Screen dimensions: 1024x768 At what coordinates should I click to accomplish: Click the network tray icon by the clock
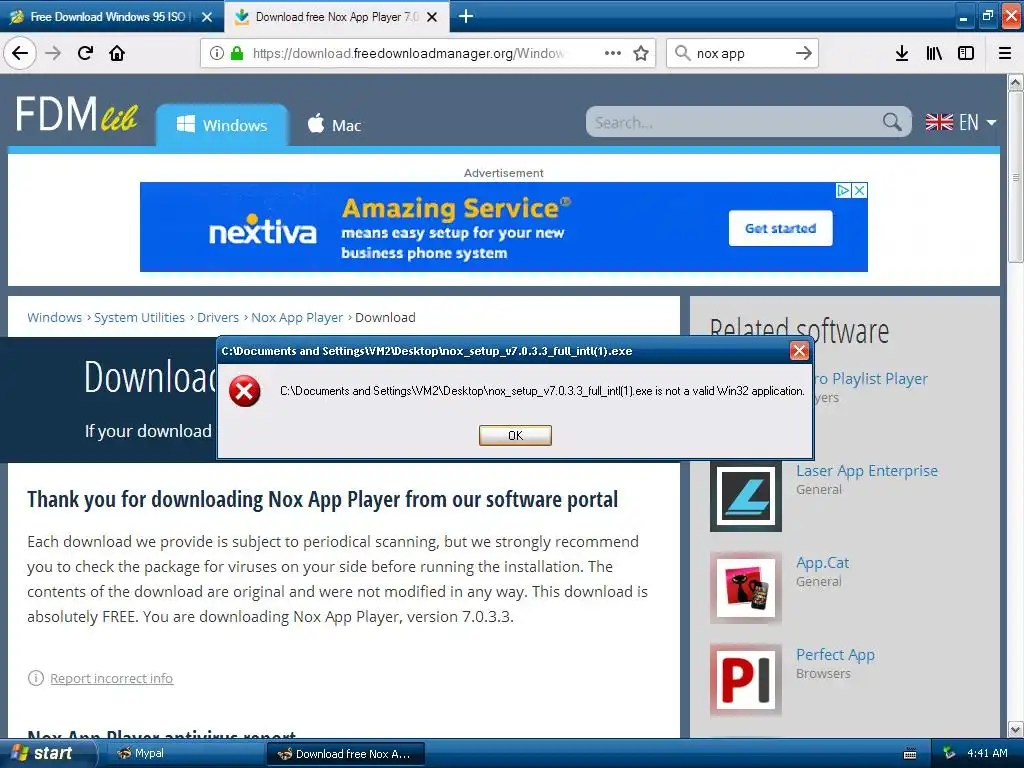pyautogui.click(x=949, y=754)
